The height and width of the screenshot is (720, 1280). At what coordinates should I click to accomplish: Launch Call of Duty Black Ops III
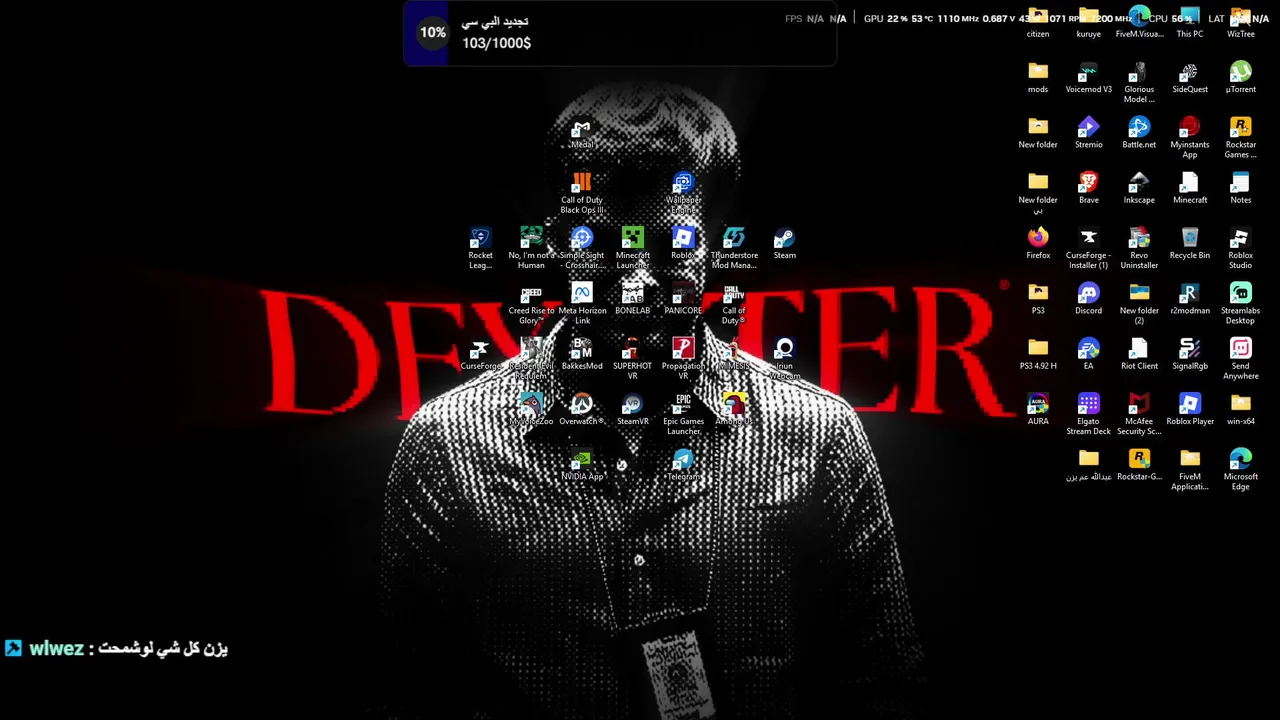[581, 192]
